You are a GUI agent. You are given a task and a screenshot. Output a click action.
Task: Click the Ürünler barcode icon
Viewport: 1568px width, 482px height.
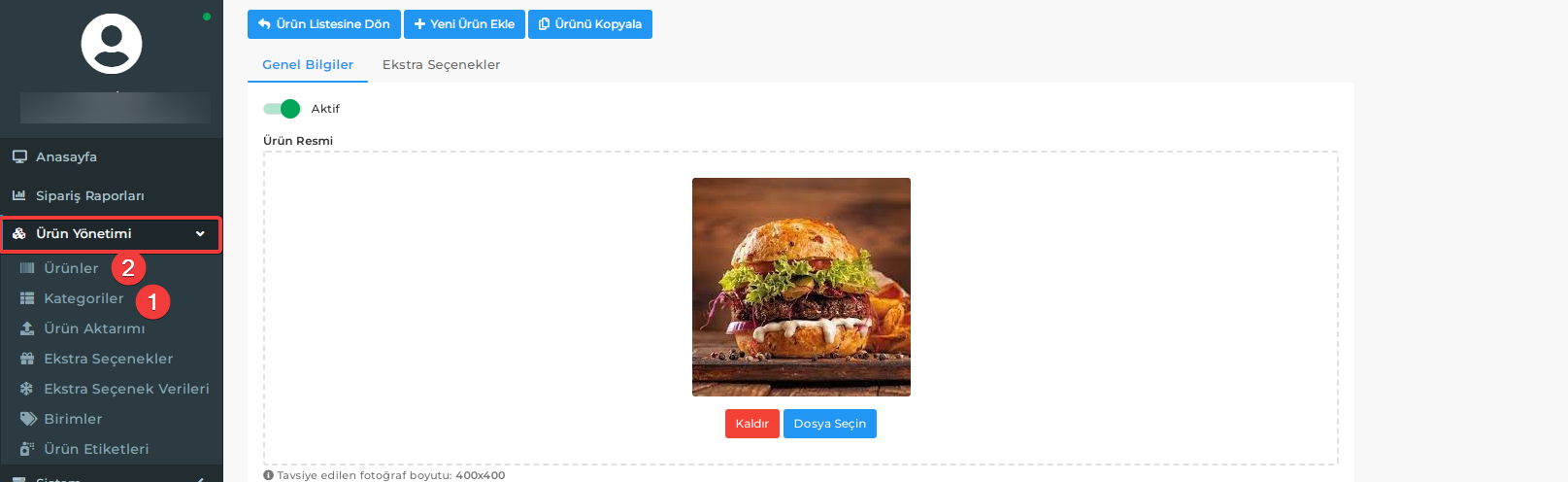tap(27, 268)
